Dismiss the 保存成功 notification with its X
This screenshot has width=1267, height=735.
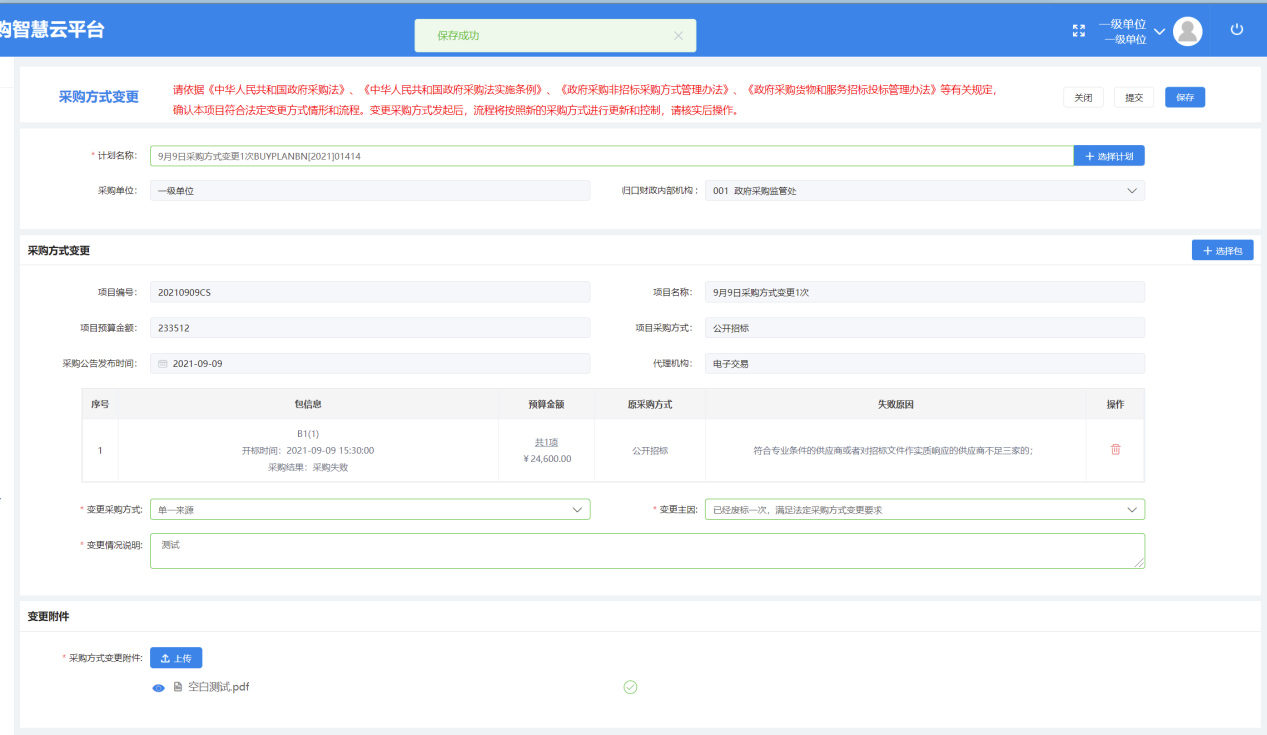678,36
